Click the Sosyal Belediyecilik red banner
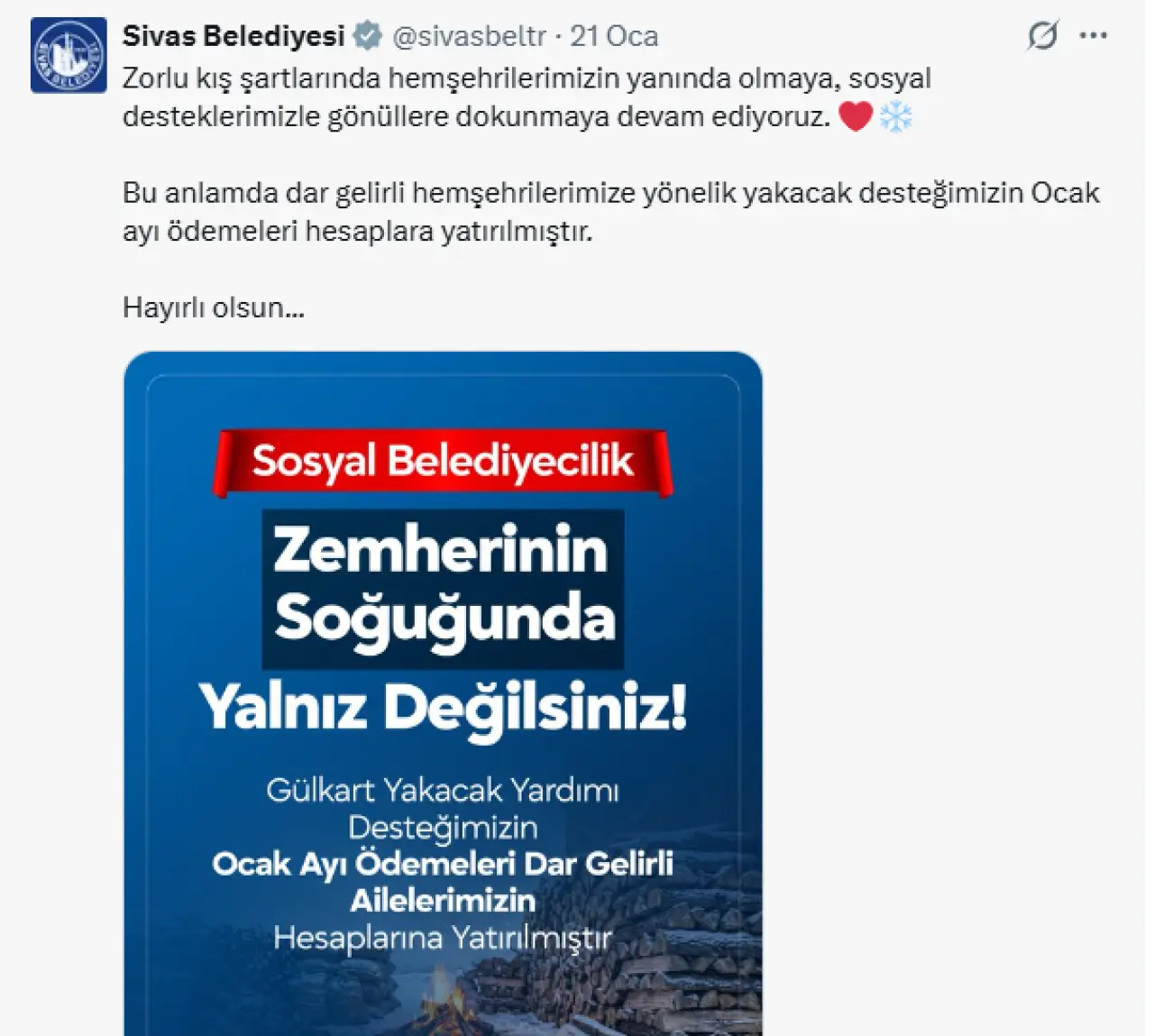Screen dimensions: 1154x1036 pos(443,462)
